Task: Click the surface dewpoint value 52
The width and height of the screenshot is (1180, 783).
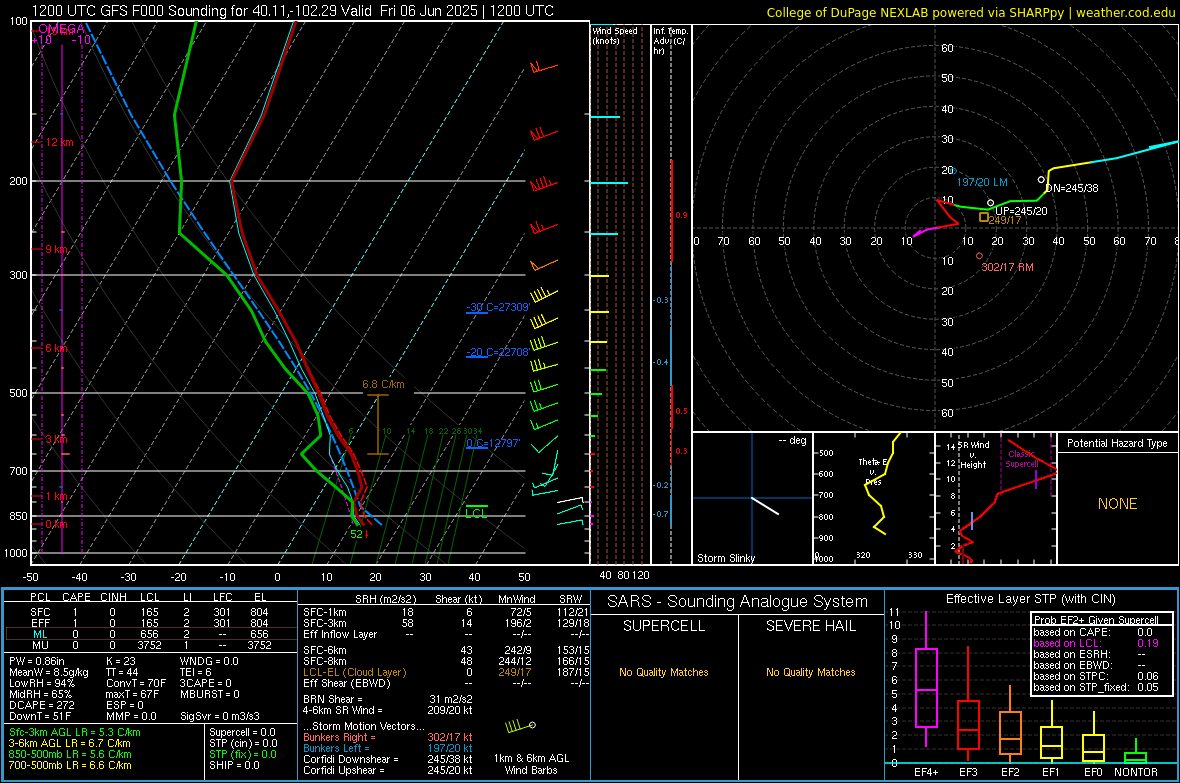Action: click(x=357, y=534)
